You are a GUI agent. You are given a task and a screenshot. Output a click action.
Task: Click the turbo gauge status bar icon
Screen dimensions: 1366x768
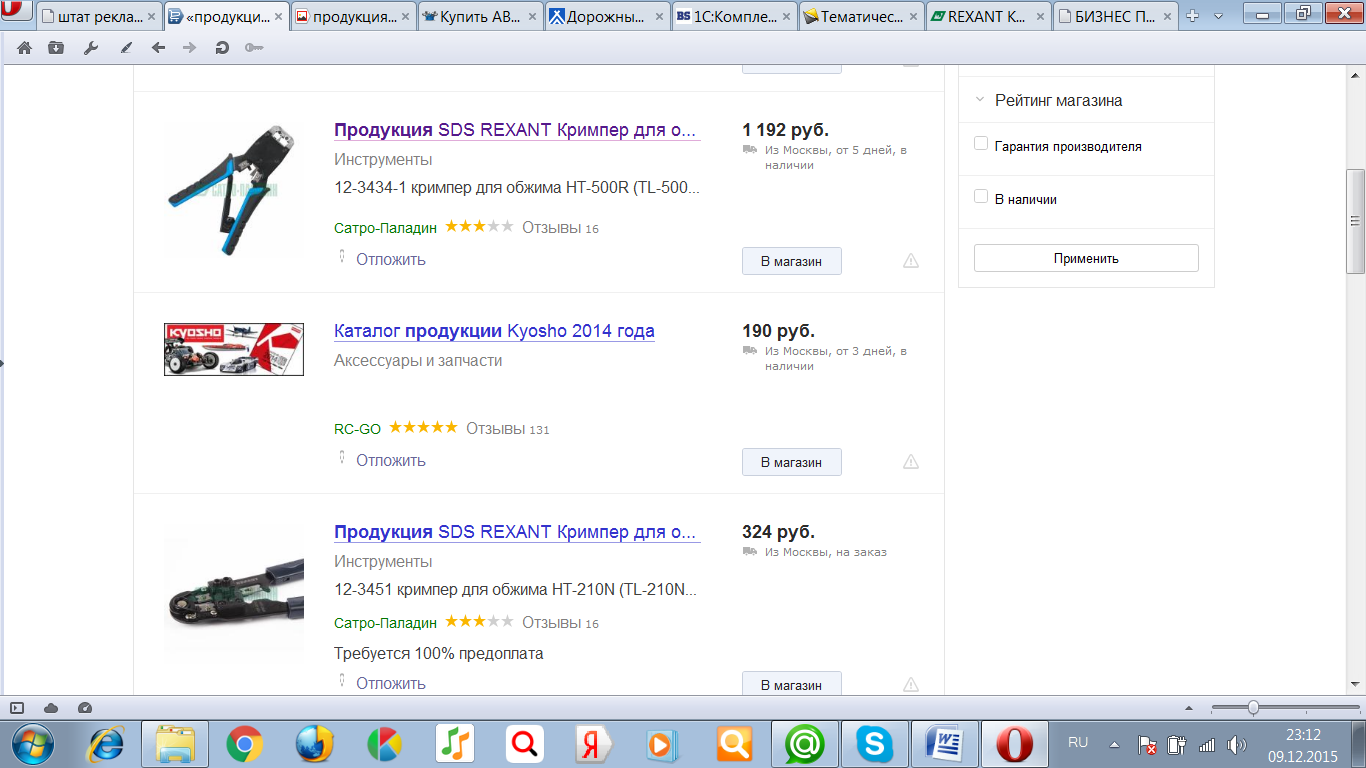pyautogui.click(x=85, y=708)
